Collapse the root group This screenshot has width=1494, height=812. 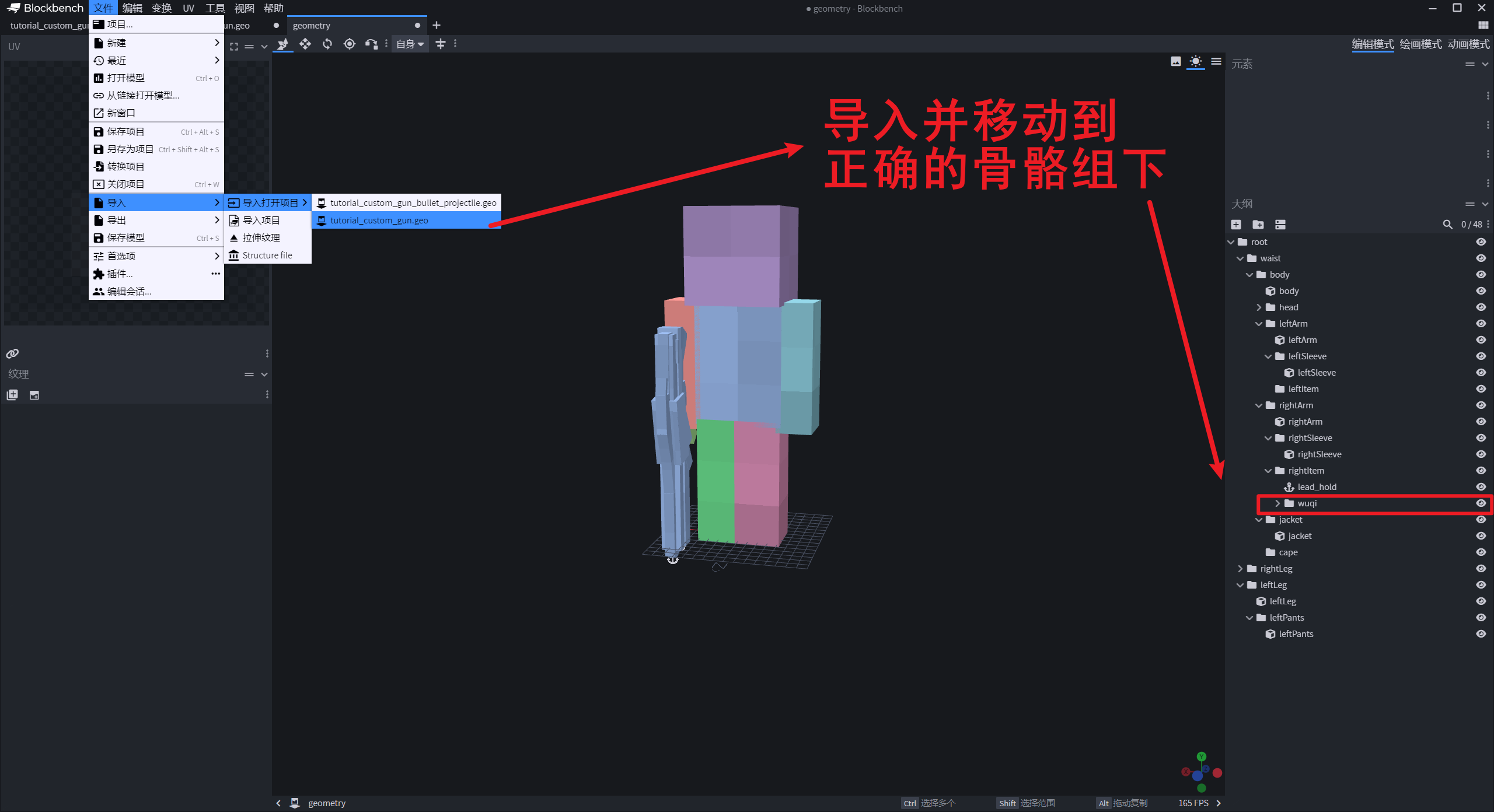(1231, 242)
